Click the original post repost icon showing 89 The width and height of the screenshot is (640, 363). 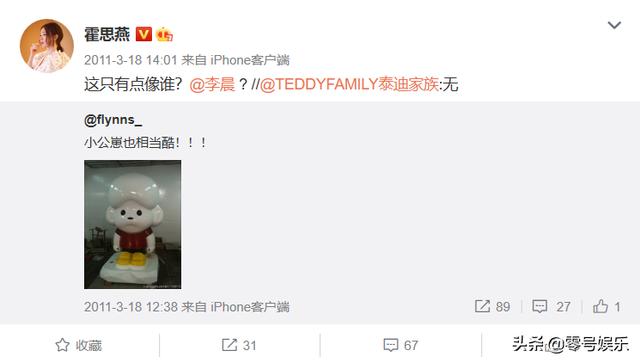pyautogui.click(x=482, y=306)
